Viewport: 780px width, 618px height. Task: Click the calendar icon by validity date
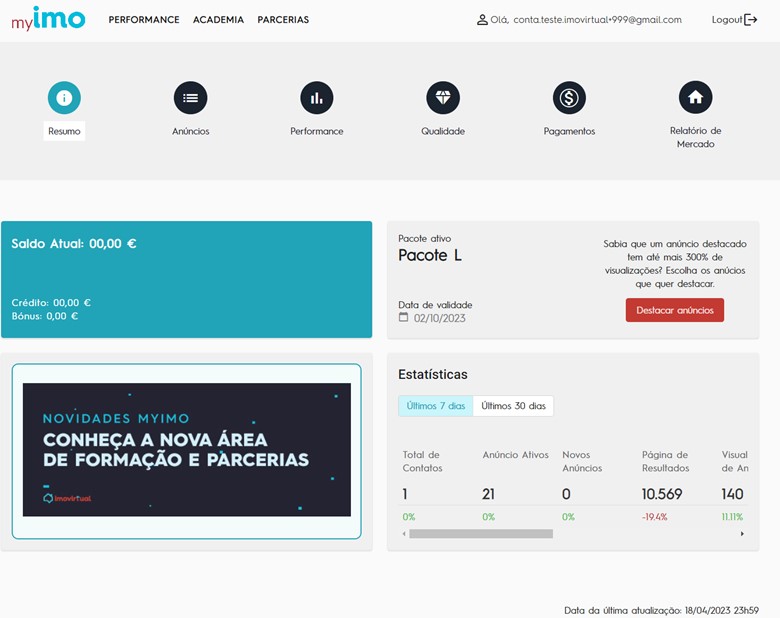[404, 318]
